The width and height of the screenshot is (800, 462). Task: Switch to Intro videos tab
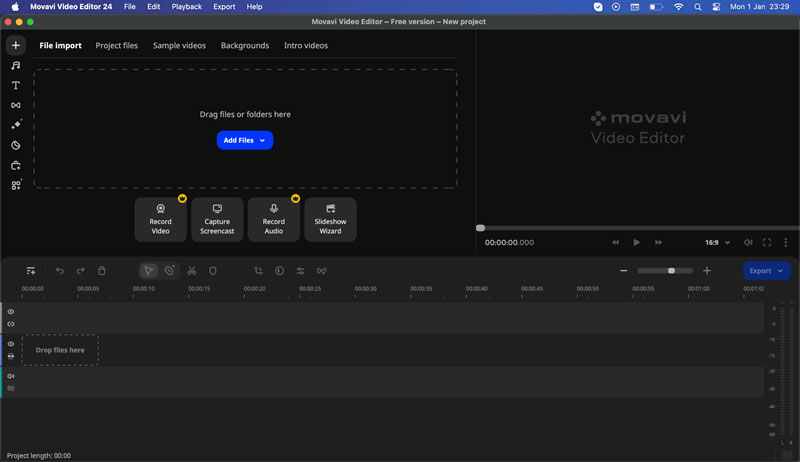click(306, 45)
